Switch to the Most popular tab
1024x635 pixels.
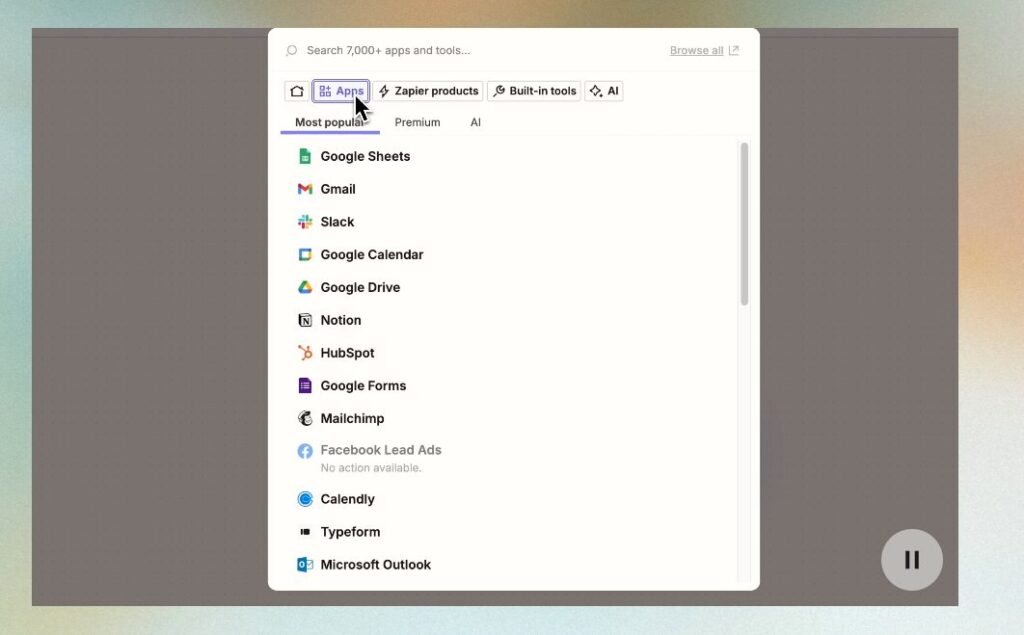[x=330, y=122]
